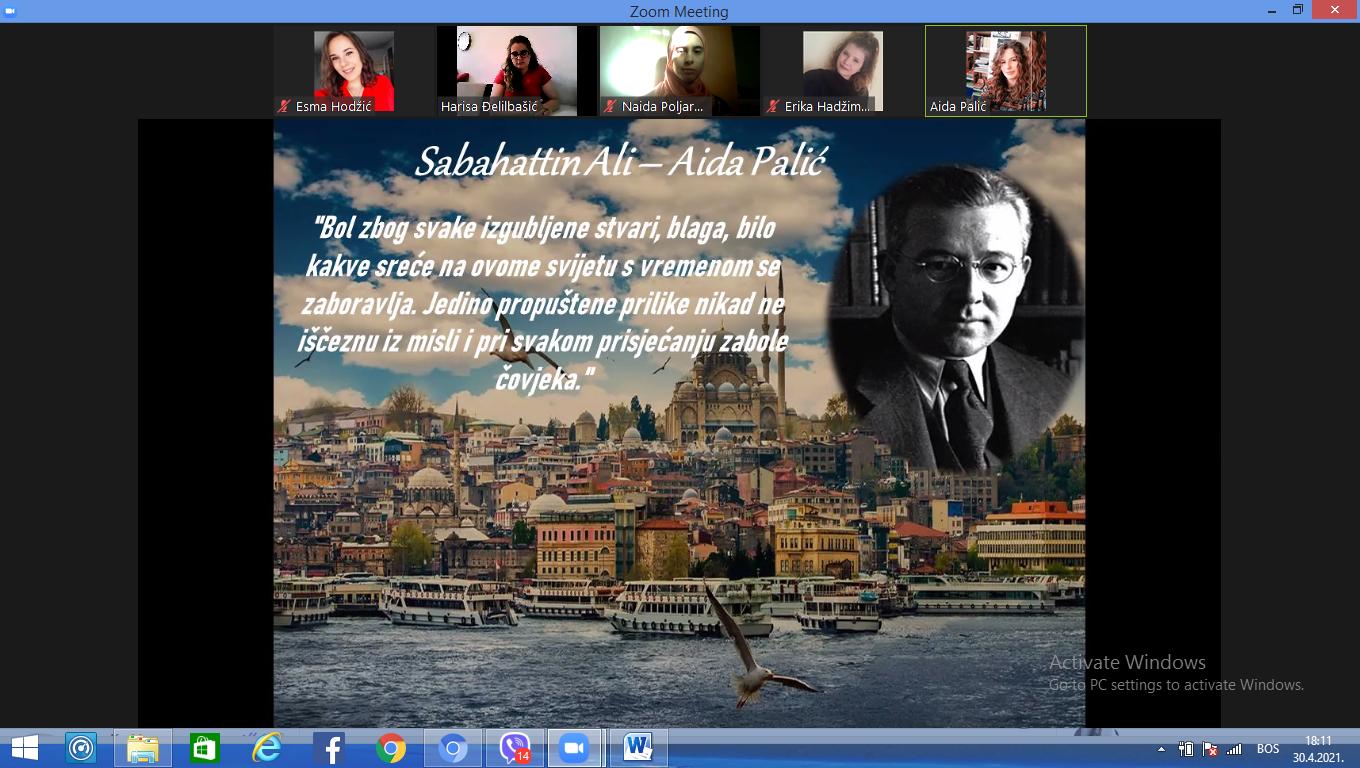
Task: Open the speedometer app in the taskbar
Action: tap(81, 748)
